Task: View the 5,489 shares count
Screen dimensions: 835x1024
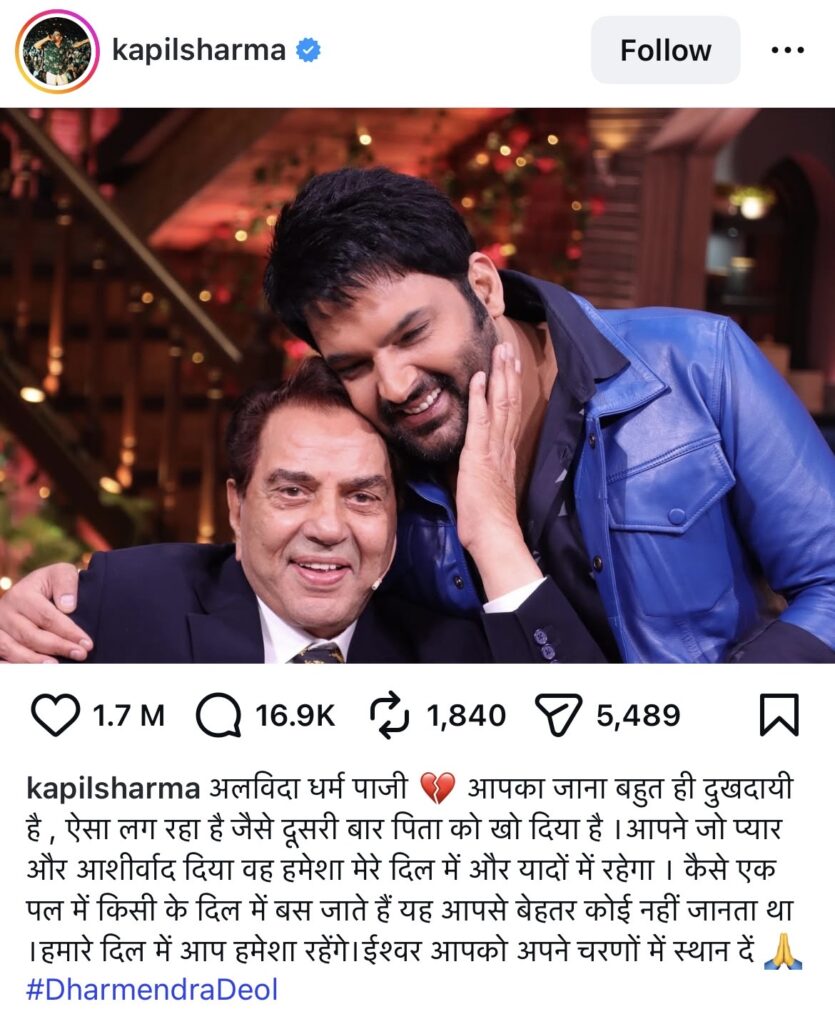Action: point(638,716)
